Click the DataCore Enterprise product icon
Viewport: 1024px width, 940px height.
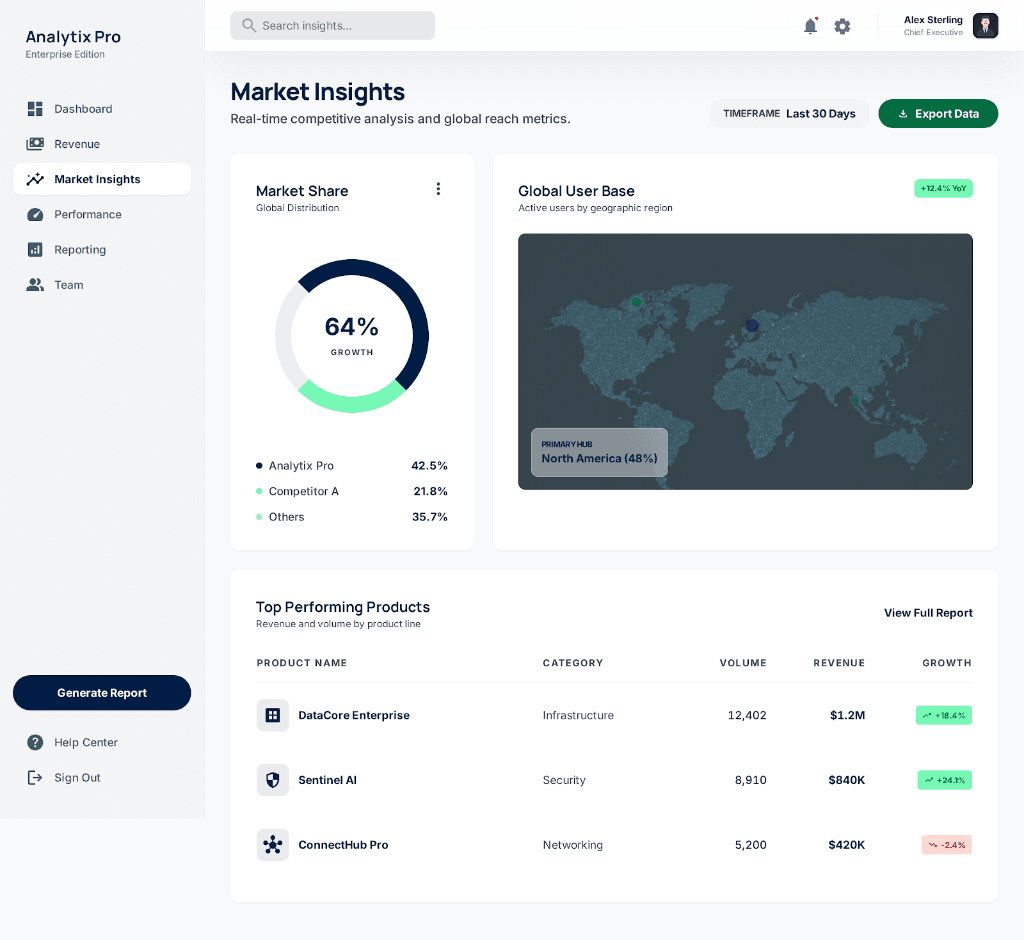pyautogui.click(x=272, y=714)
